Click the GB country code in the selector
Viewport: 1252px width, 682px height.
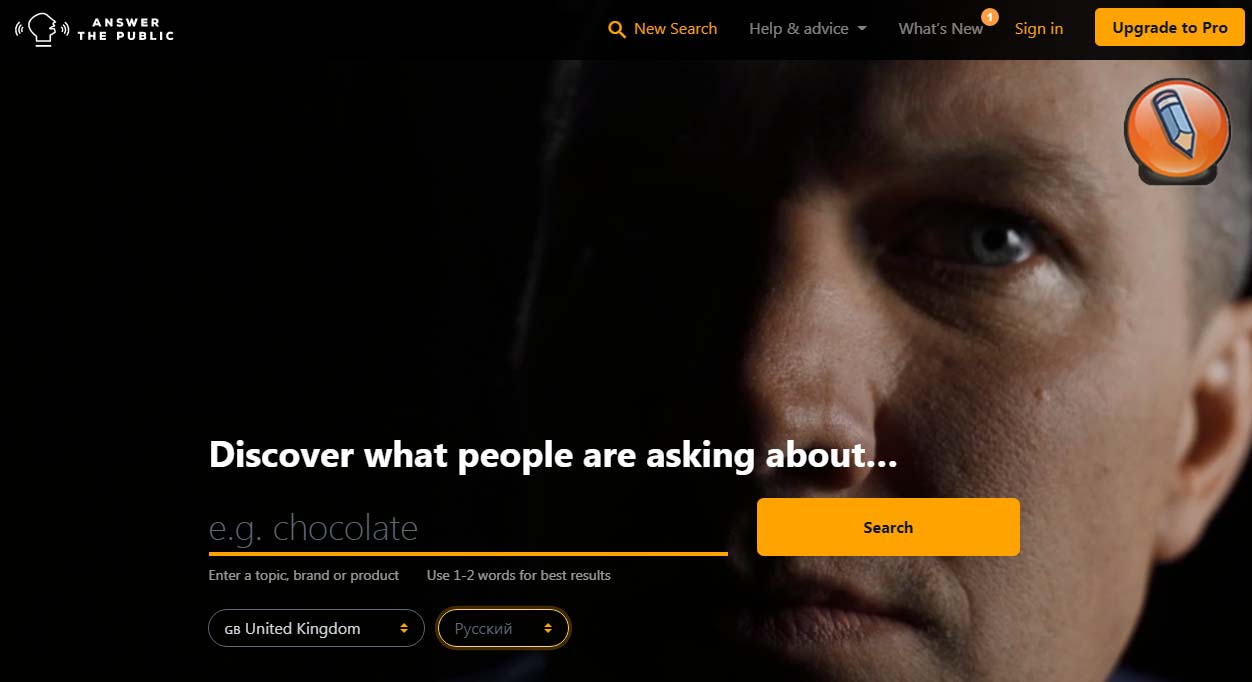tap(232, 630)
